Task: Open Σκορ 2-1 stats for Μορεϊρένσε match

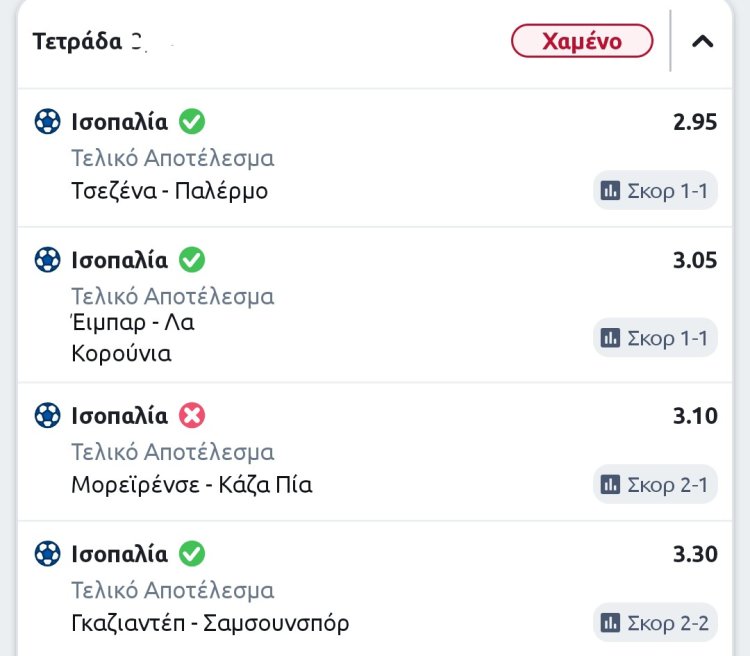Action: [x=655, y=485]
